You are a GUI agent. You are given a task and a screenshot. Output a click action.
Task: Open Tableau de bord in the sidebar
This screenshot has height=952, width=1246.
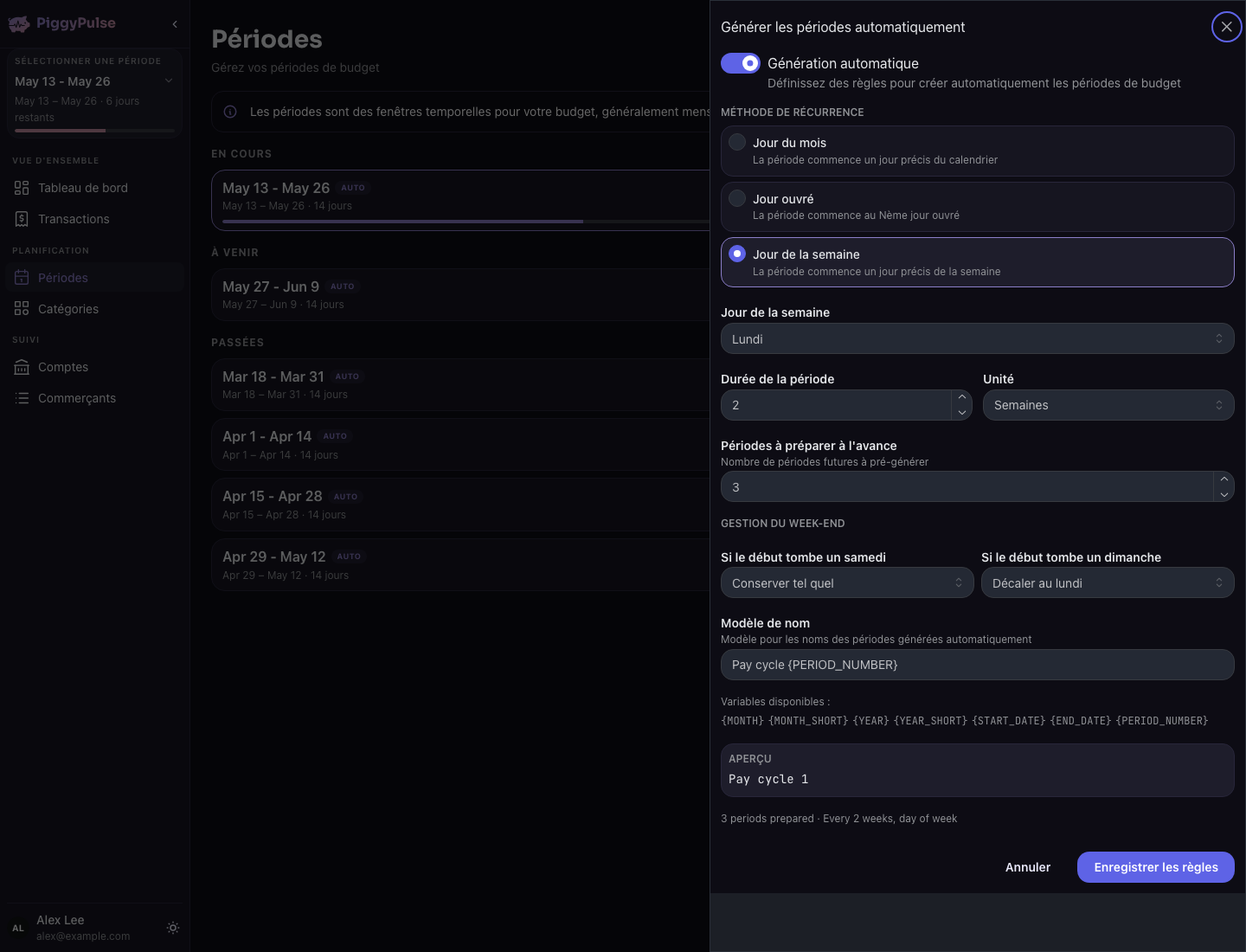[x=94, y=188]
